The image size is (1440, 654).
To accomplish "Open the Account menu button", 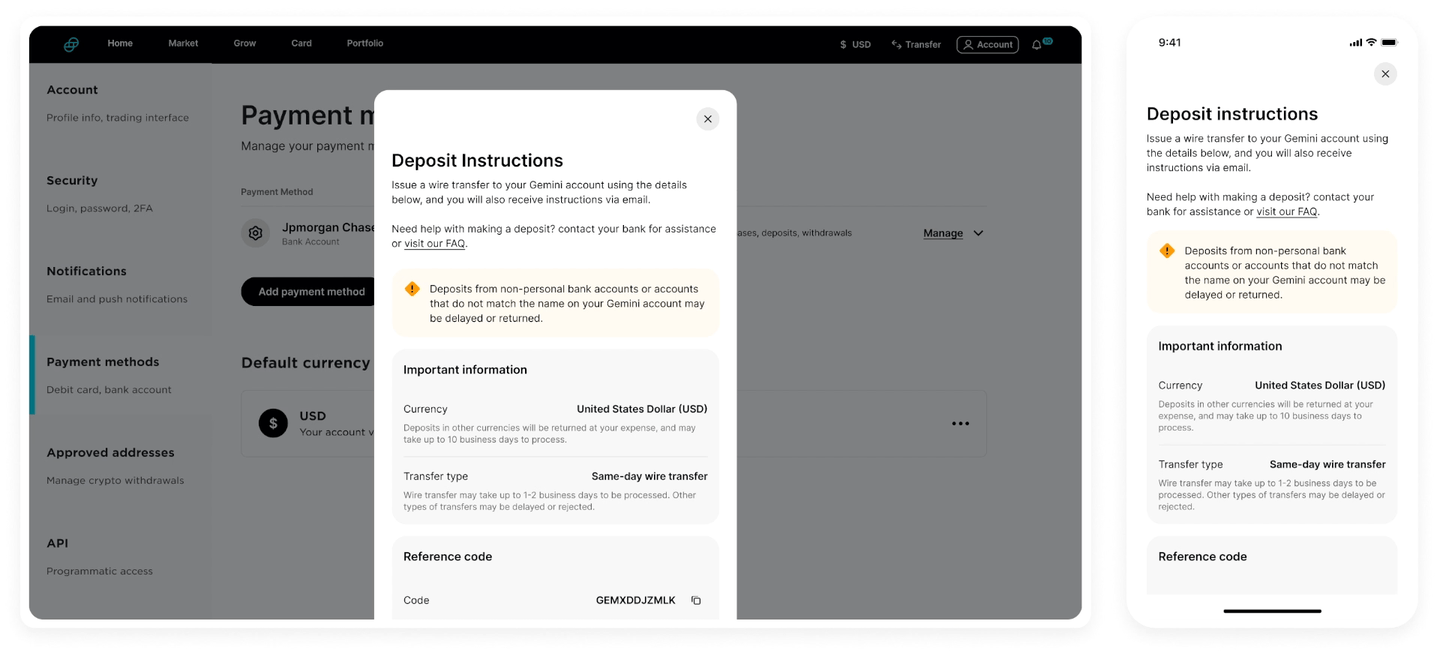I will (x=987, y=45).
